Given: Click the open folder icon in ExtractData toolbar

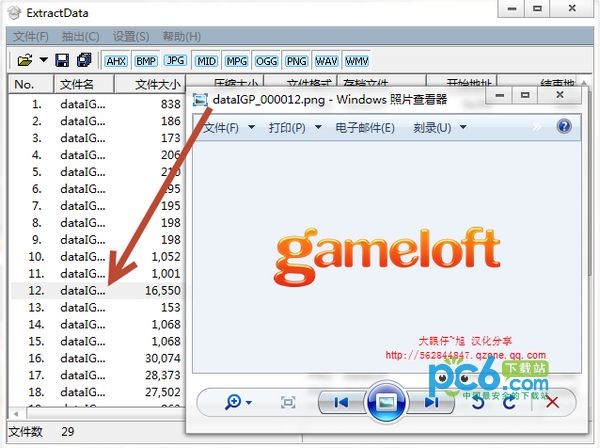Looking at the screenshot, I should click(24, 60).
